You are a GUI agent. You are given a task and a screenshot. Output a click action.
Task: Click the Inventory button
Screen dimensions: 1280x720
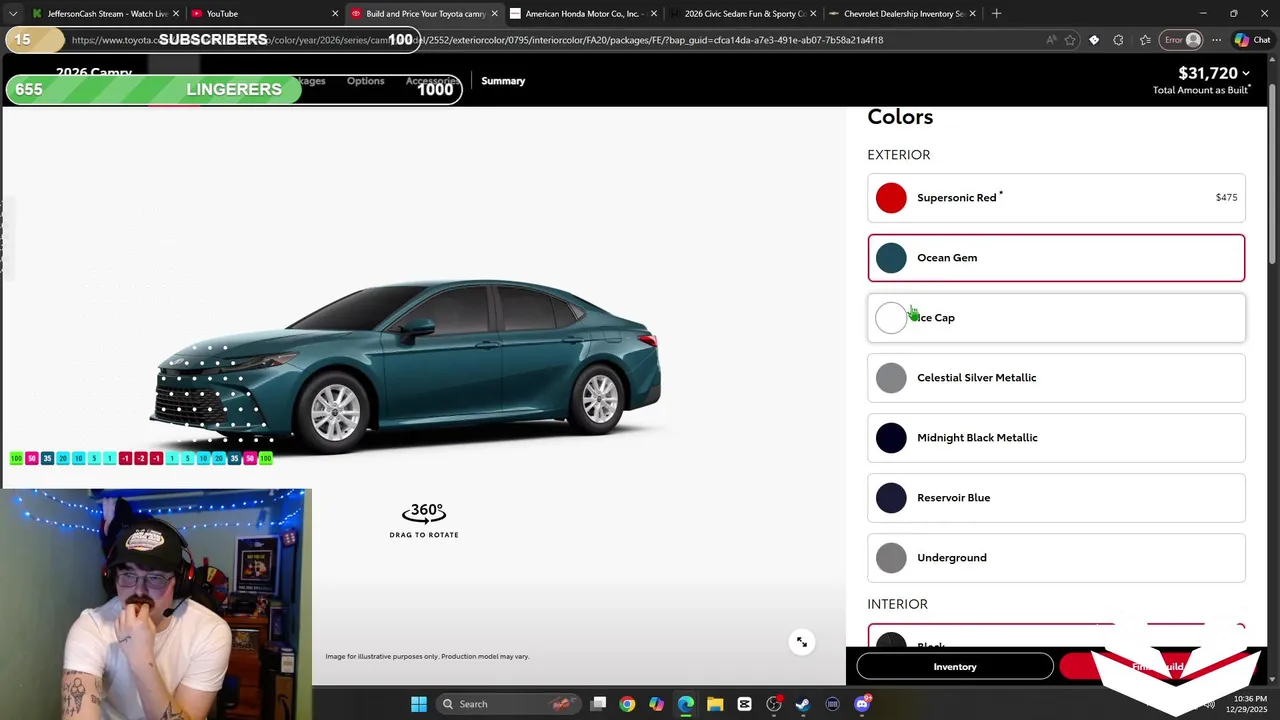[x=955, y=667]
